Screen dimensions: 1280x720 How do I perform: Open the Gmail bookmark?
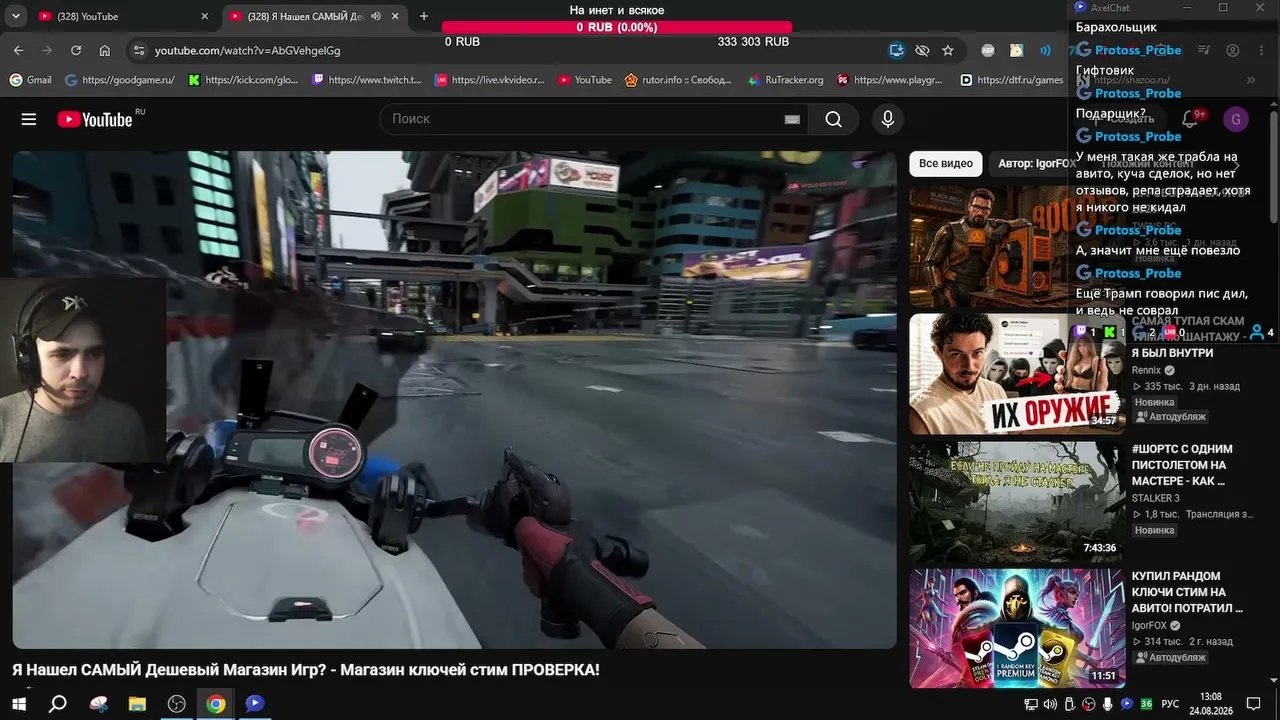(30, 80)
